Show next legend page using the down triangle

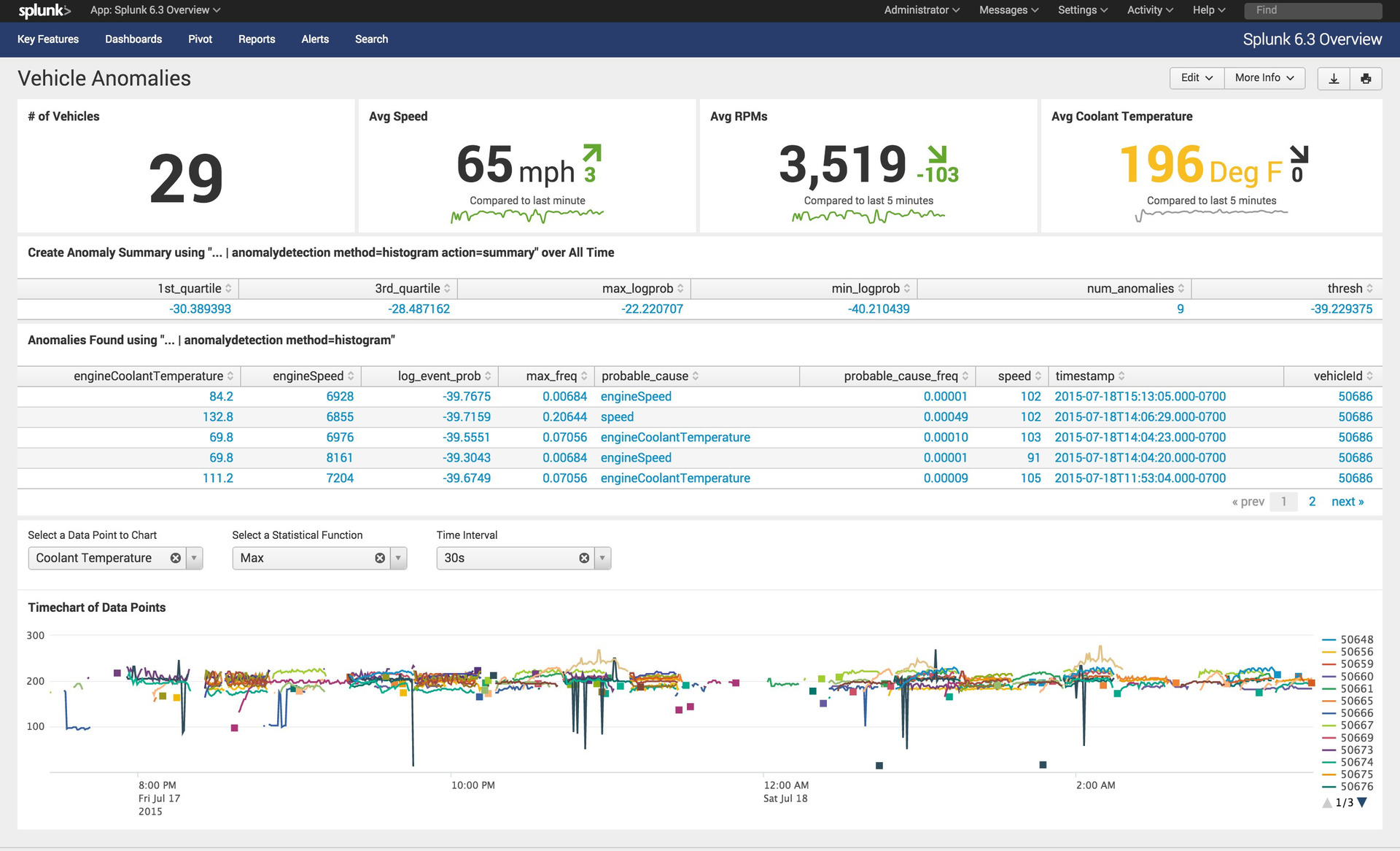click(1361, 801)
